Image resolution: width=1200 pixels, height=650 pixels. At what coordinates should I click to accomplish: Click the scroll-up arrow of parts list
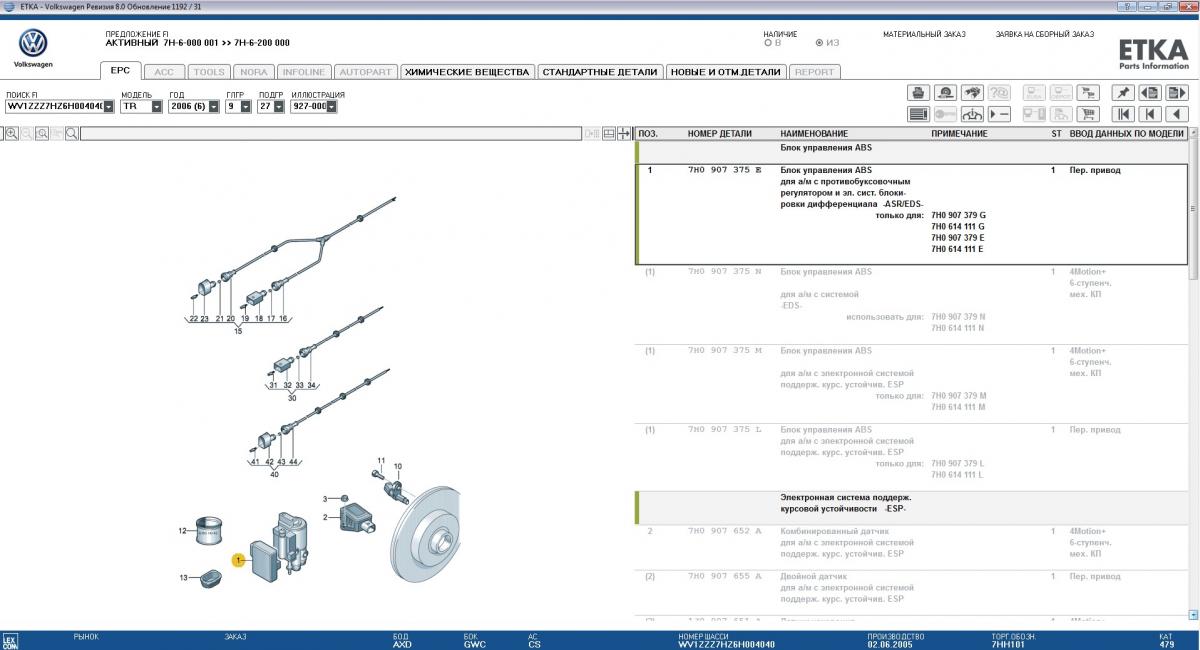[1193, 133]
